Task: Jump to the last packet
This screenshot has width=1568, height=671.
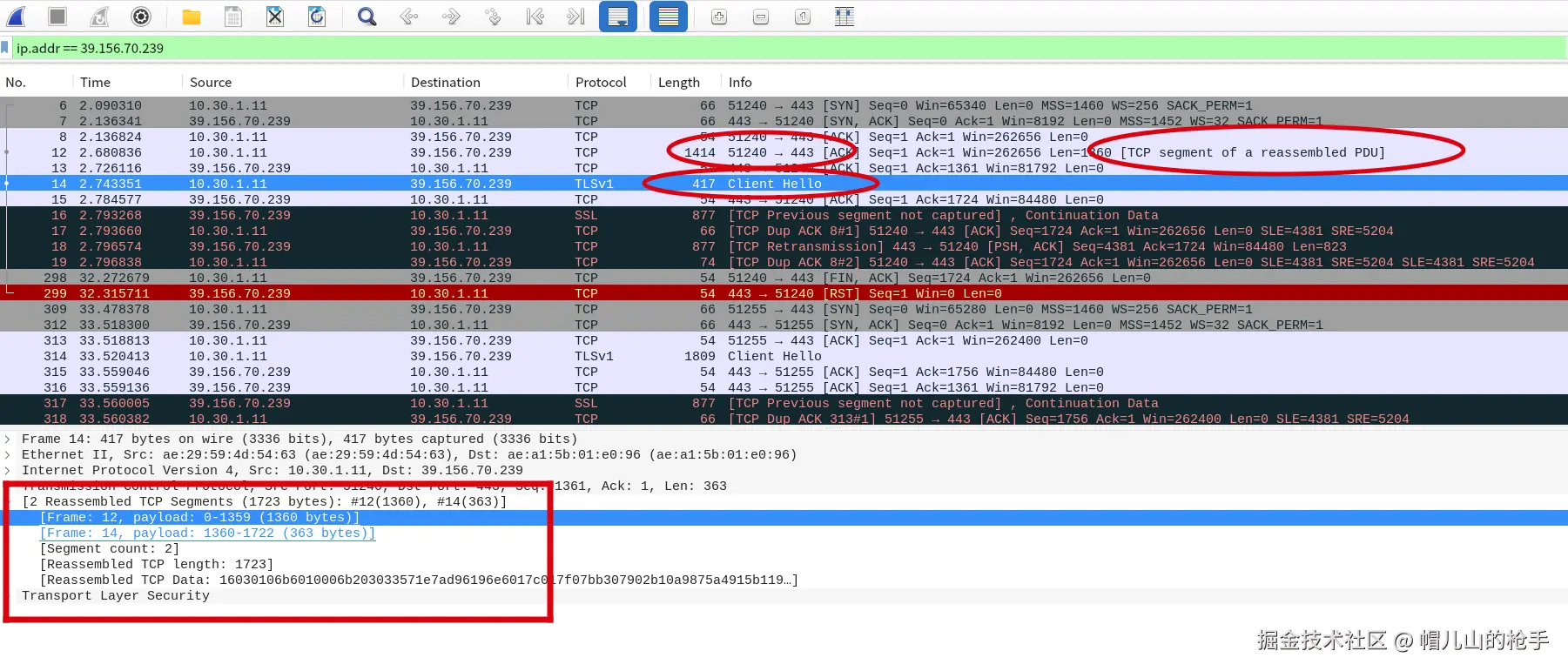Action: tap(576, 17)
